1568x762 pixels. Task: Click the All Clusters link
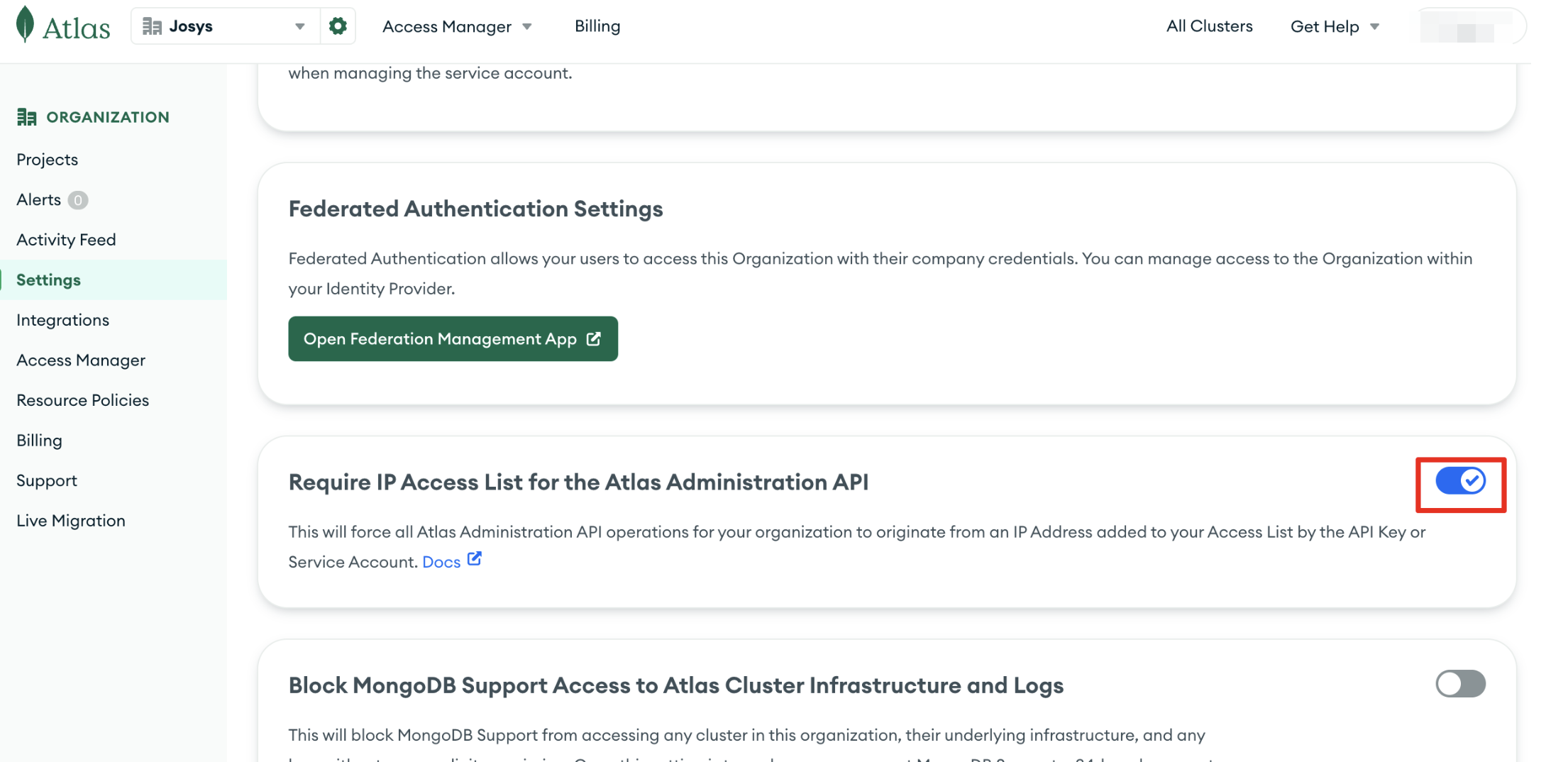1209,26
